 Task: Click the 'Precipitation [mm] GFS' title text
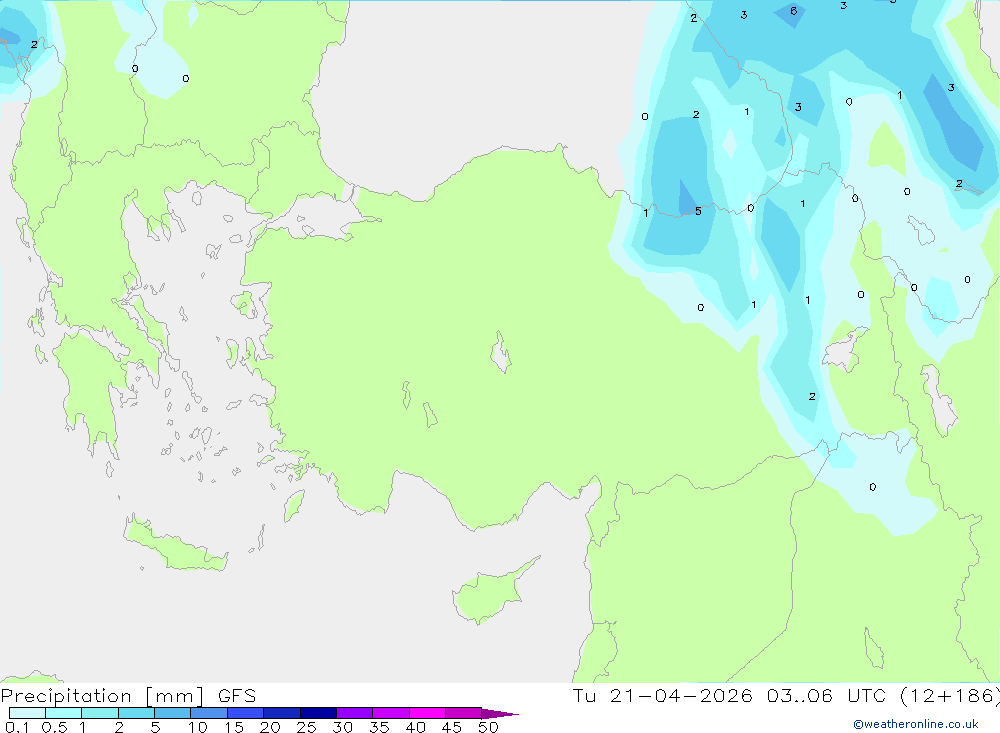[128, 696]
